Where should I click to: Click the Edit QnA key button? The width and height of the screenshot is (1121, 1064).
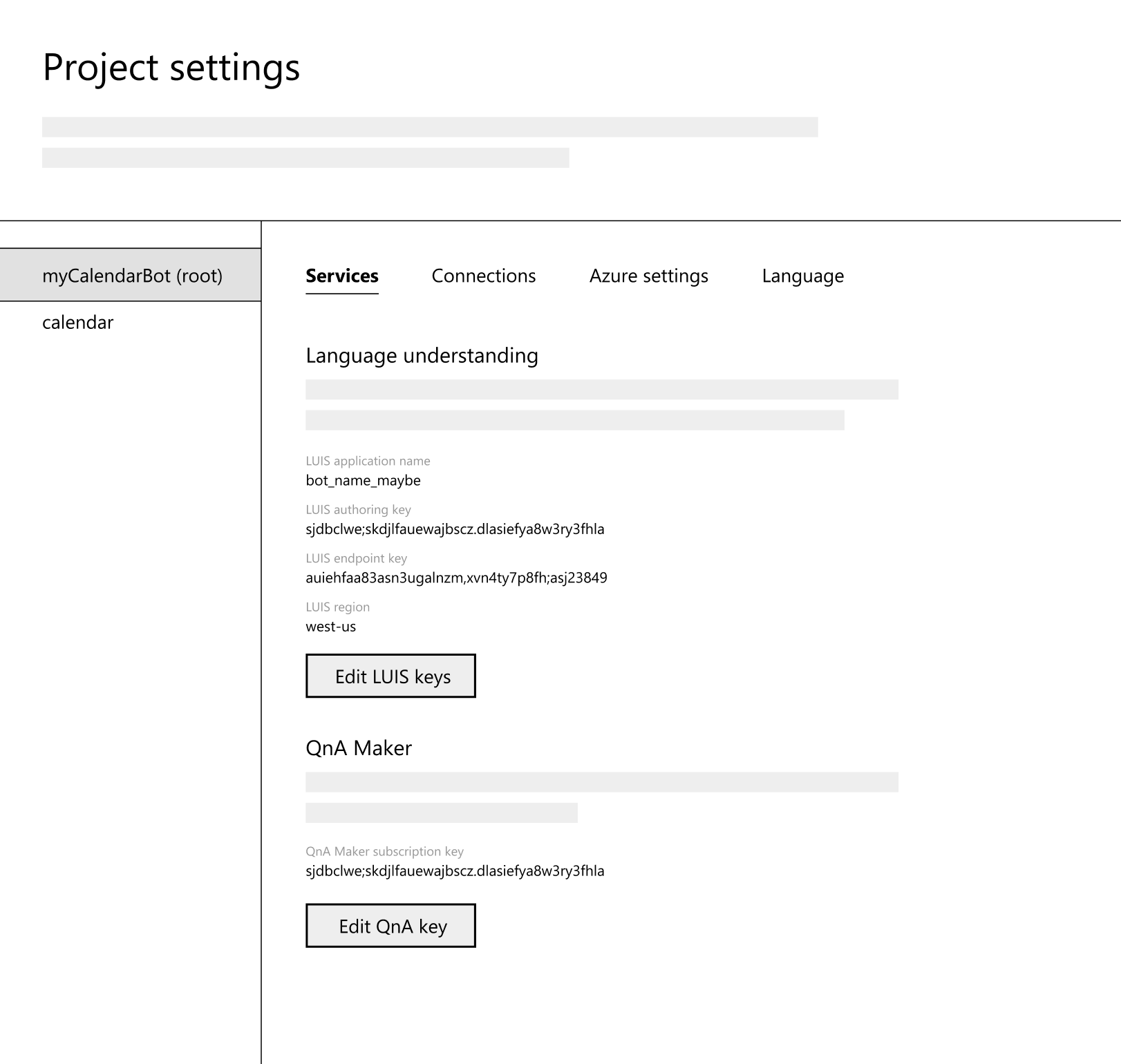pos(390,926)
